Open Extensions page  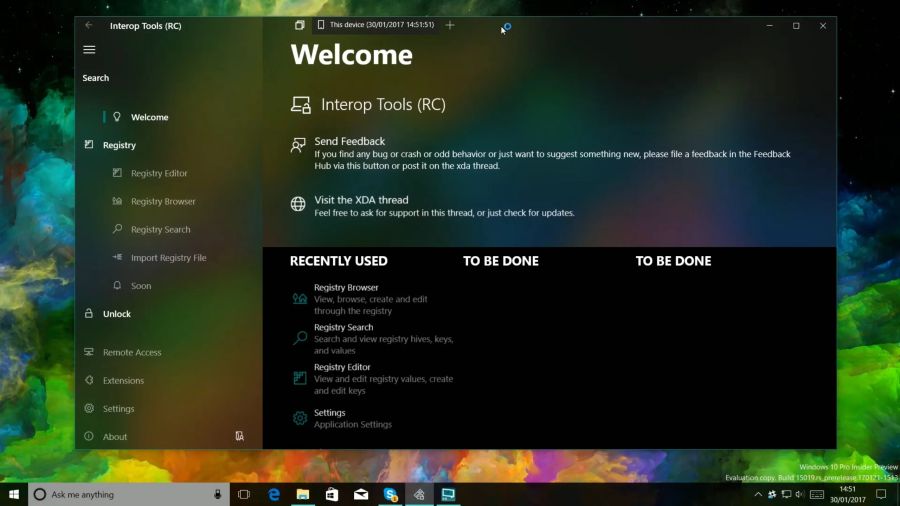click(123, 380)
